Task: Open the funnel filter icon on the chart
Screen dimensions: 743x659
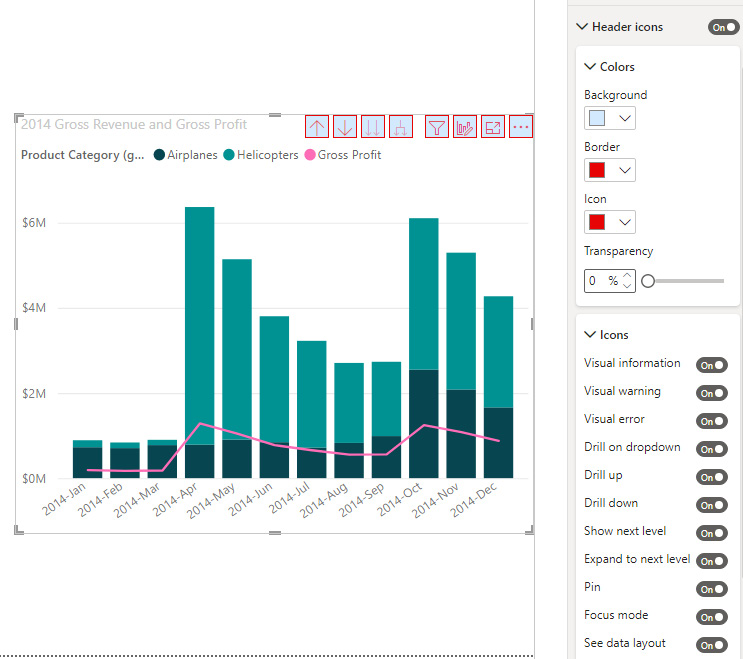Action: (437, 127)
